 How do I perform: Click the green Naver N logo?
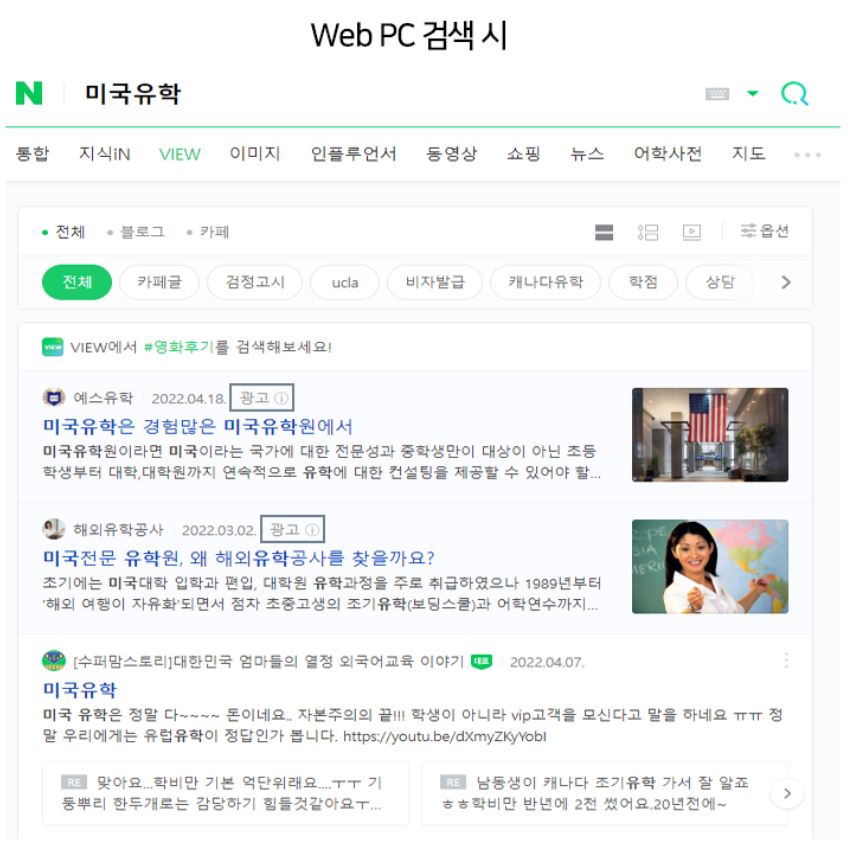click(x=29, y=93)
